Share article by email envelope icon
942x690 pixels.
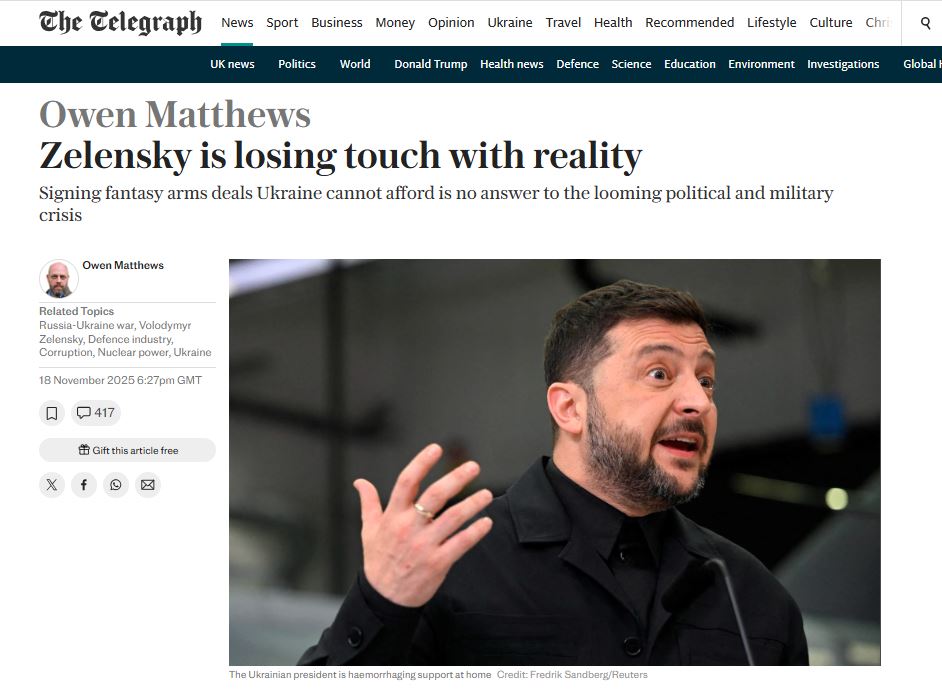point(148,485)
